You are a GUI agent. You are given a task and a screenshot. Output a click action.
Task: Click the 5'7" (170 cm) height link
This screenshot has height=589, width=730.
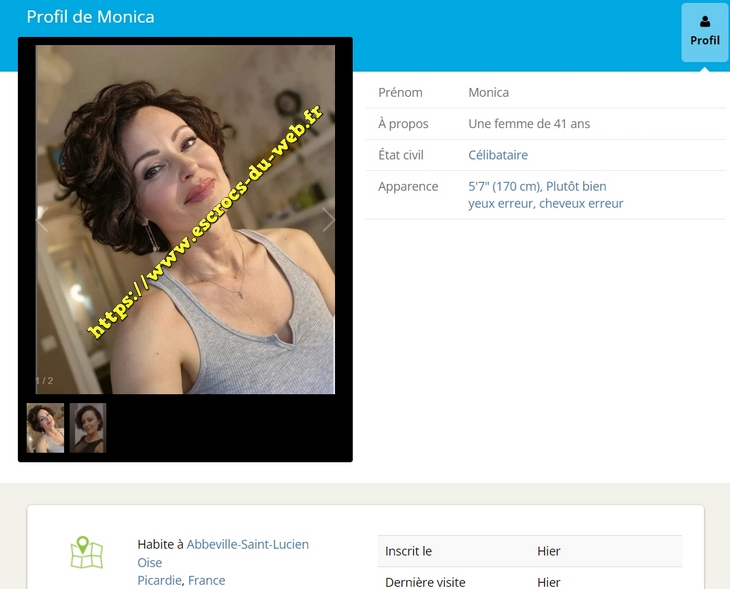point(504,186)
